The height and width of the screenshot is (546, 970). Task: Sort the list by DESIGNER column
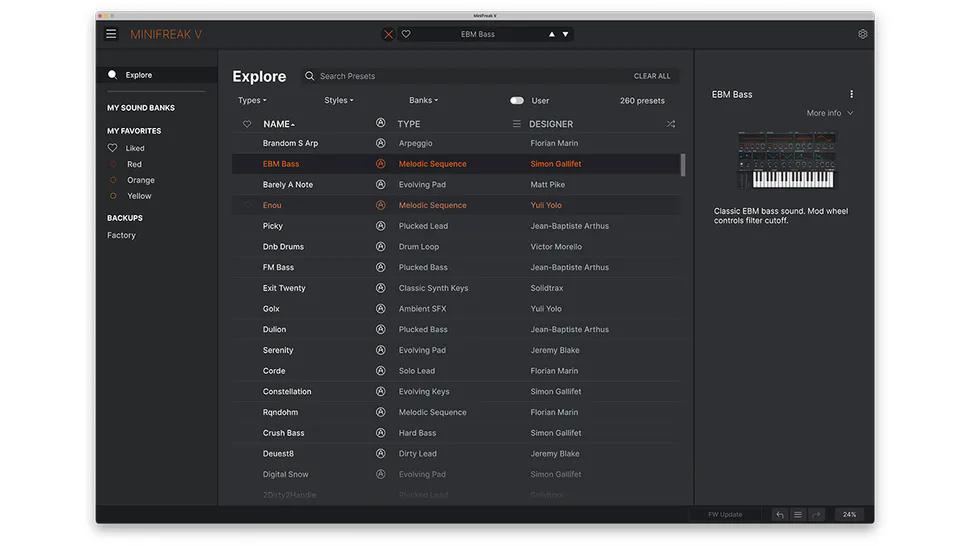coord(551,124)
